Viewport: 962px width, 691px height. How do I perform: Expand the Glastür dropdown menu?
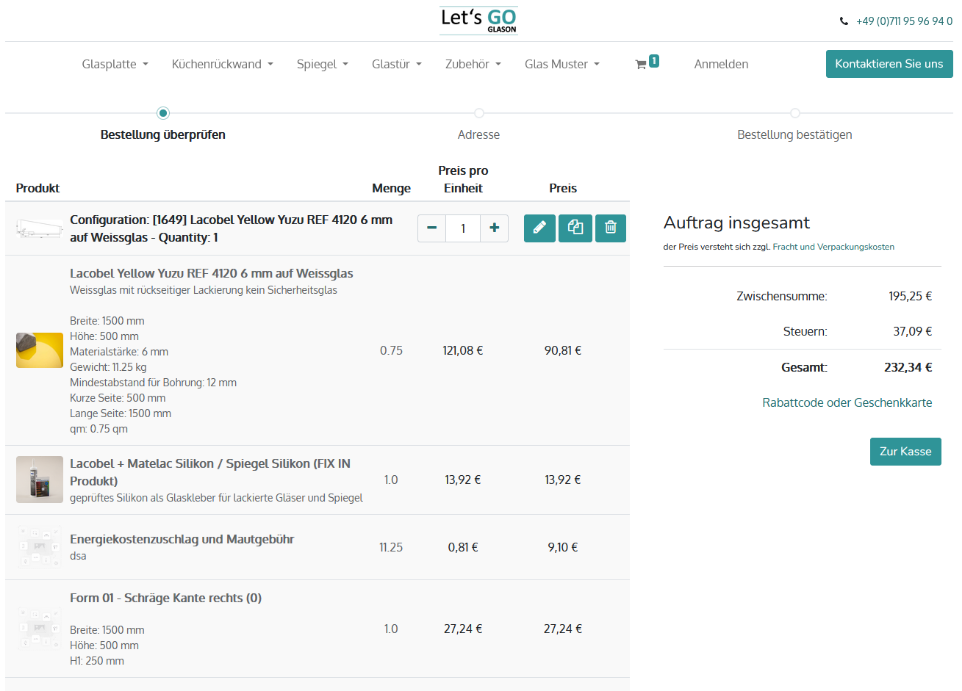click(x=397, y=64)
